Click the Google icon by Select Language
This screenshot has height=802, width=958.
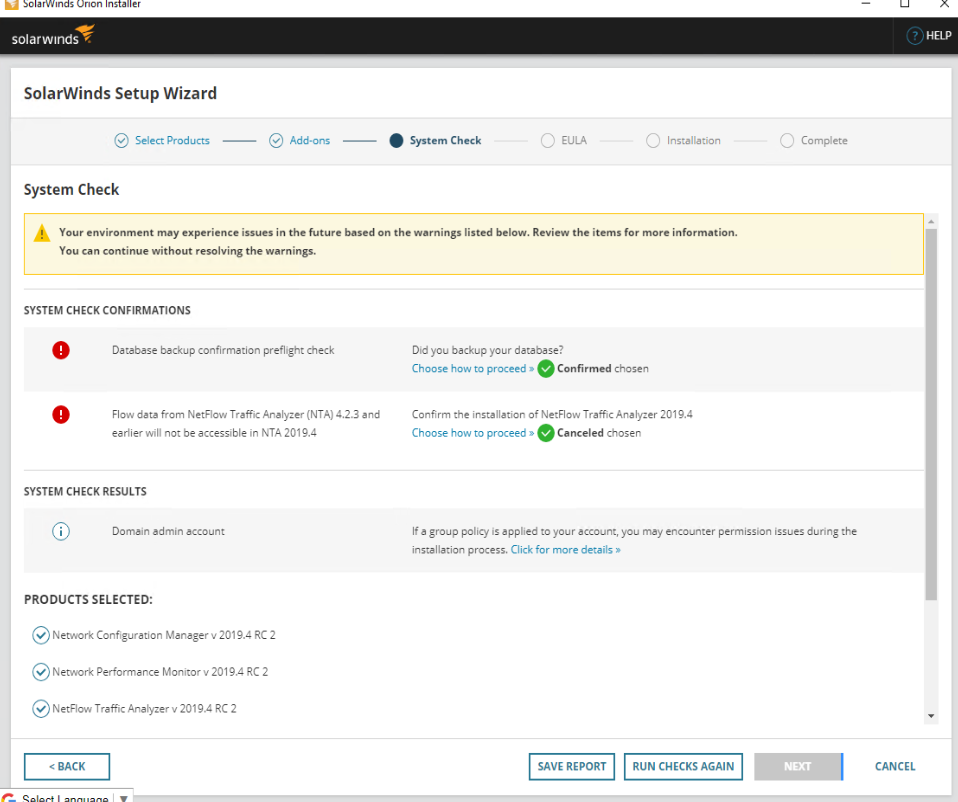pos(9,798)
